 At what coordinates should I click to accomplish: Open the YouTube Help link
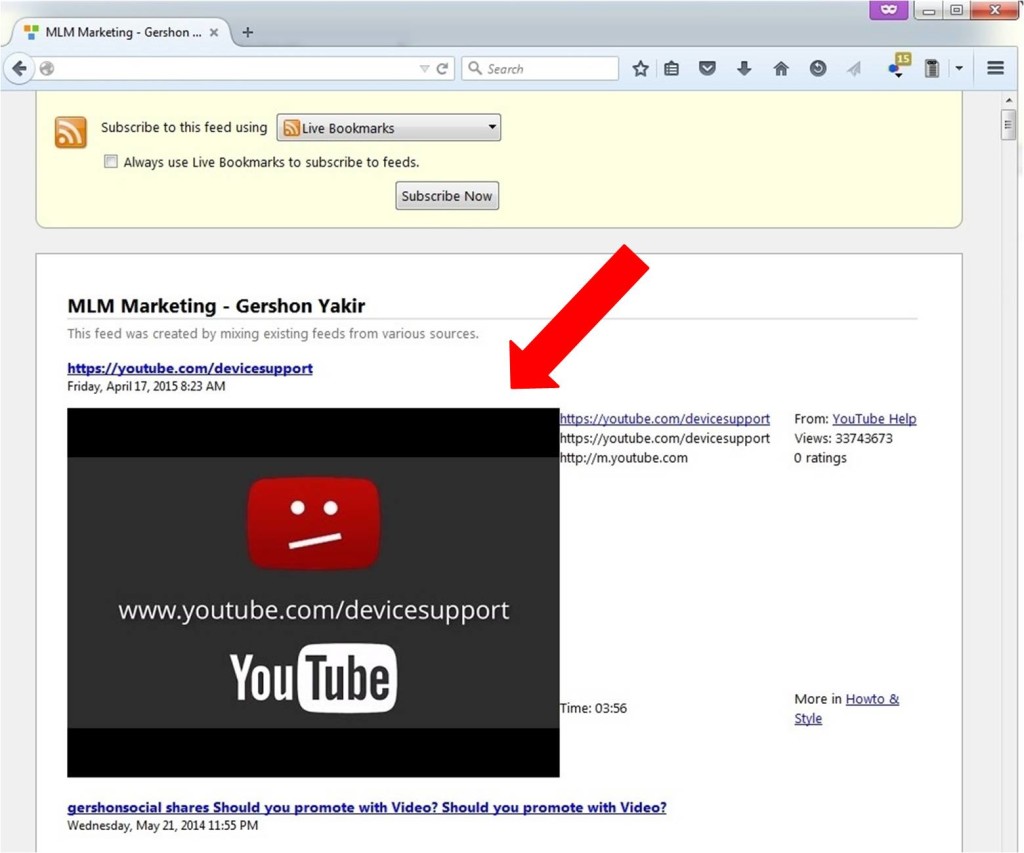(874, 419)
